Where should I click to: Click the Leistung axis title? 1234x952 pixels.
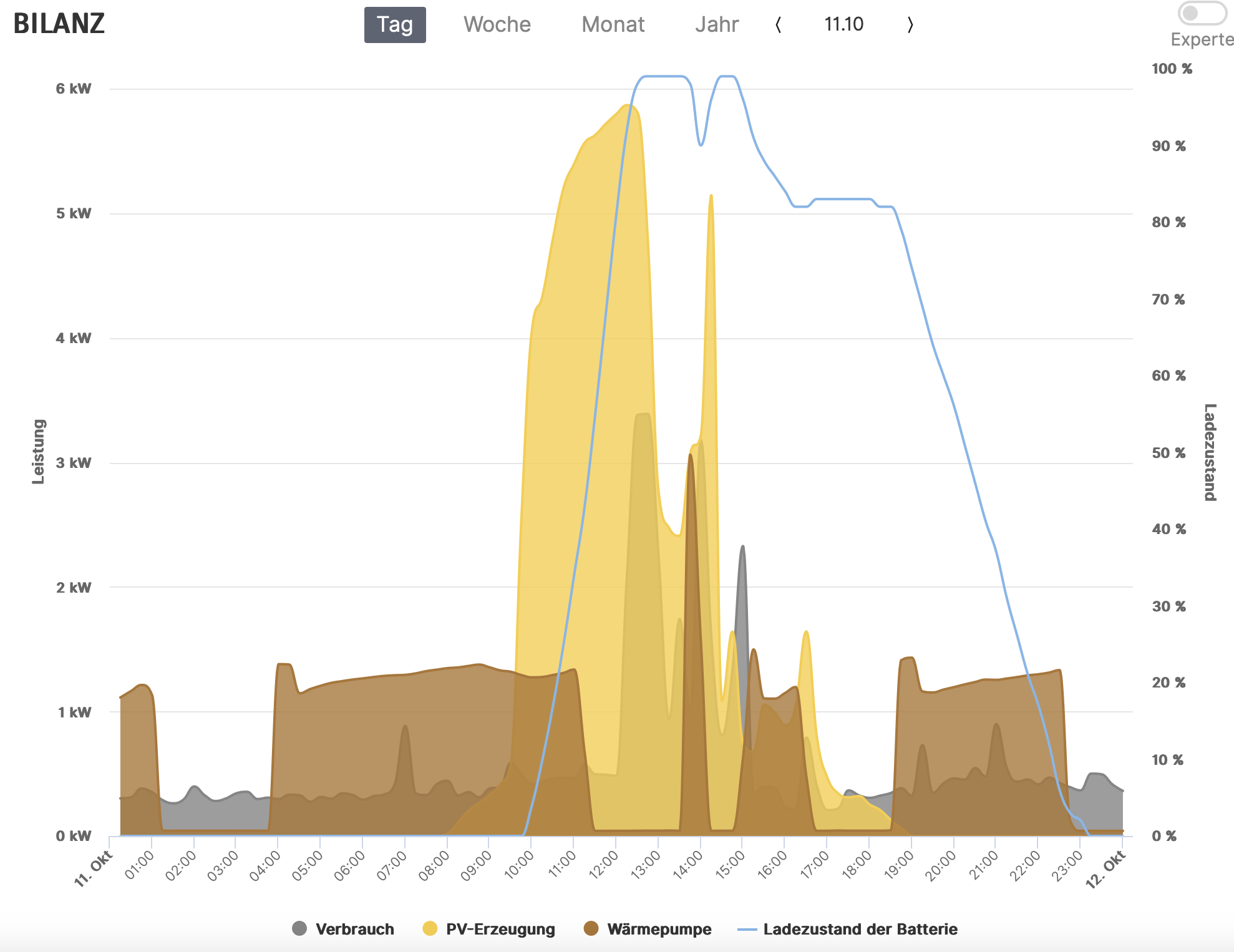39,452
